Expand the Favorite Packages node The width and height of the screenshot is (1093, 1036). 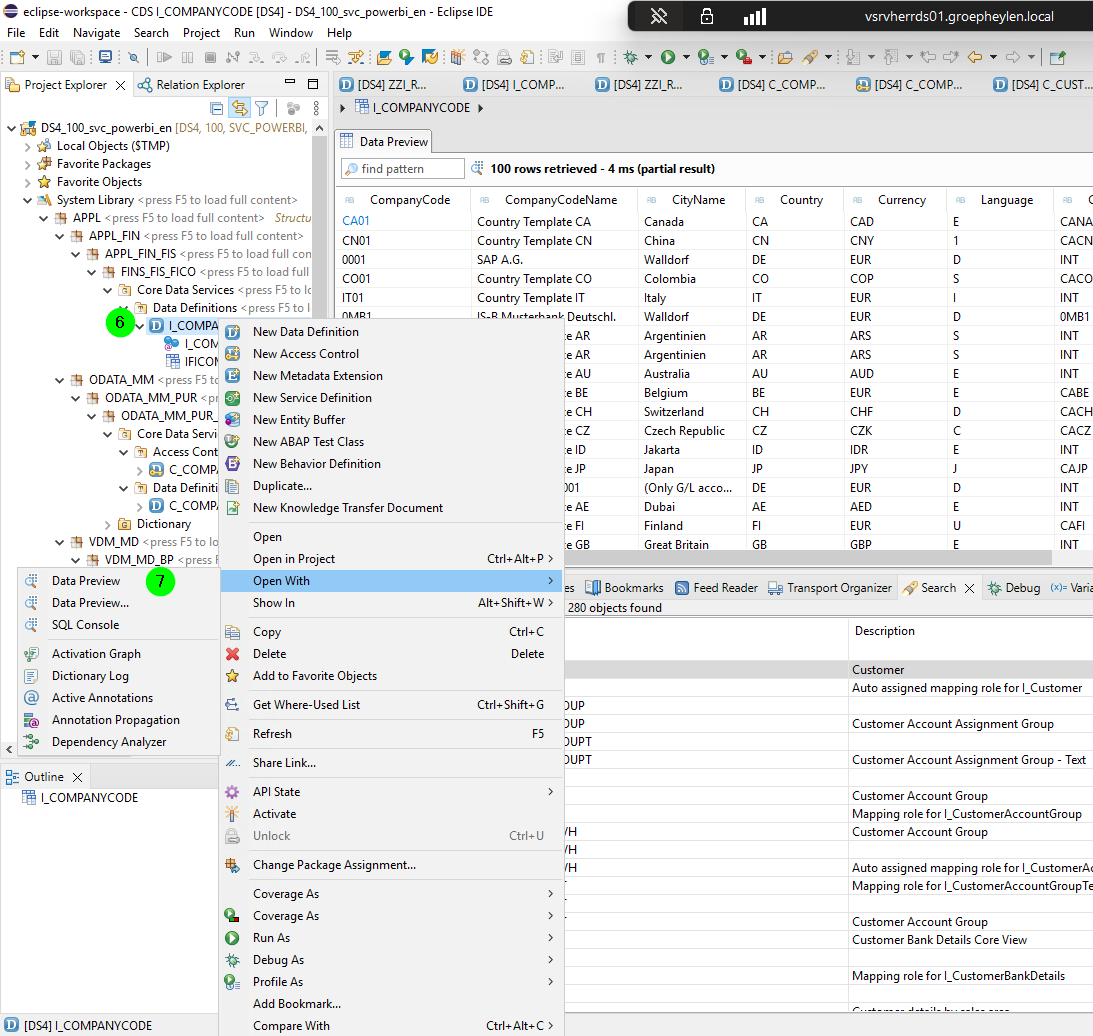point(27,165)
